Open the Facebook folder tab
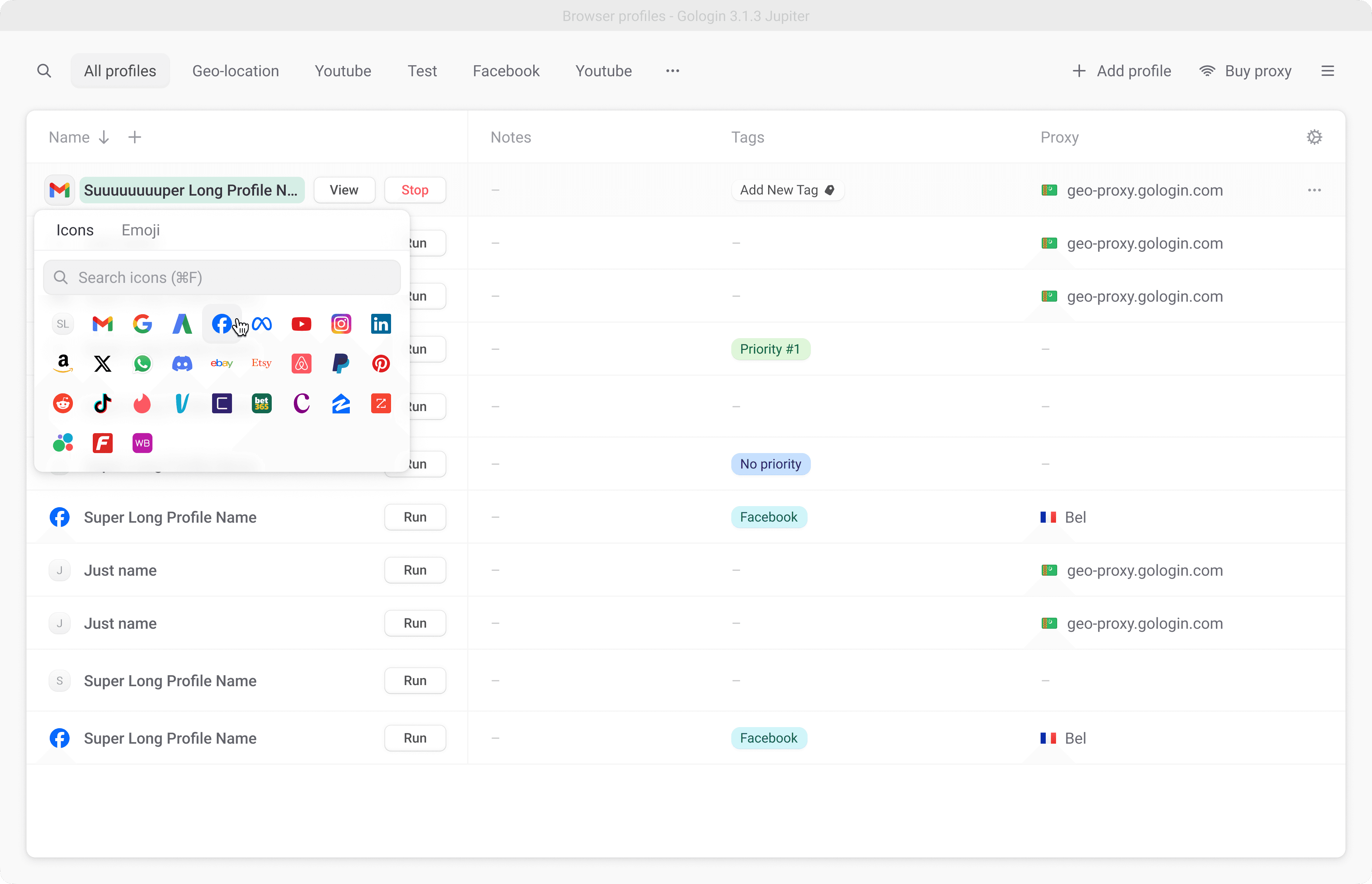 (506, 71)
